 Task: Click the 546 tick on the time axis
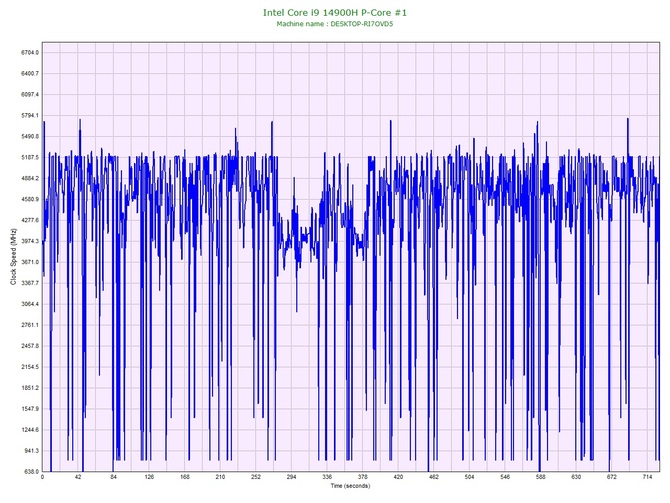pos(505,477)
